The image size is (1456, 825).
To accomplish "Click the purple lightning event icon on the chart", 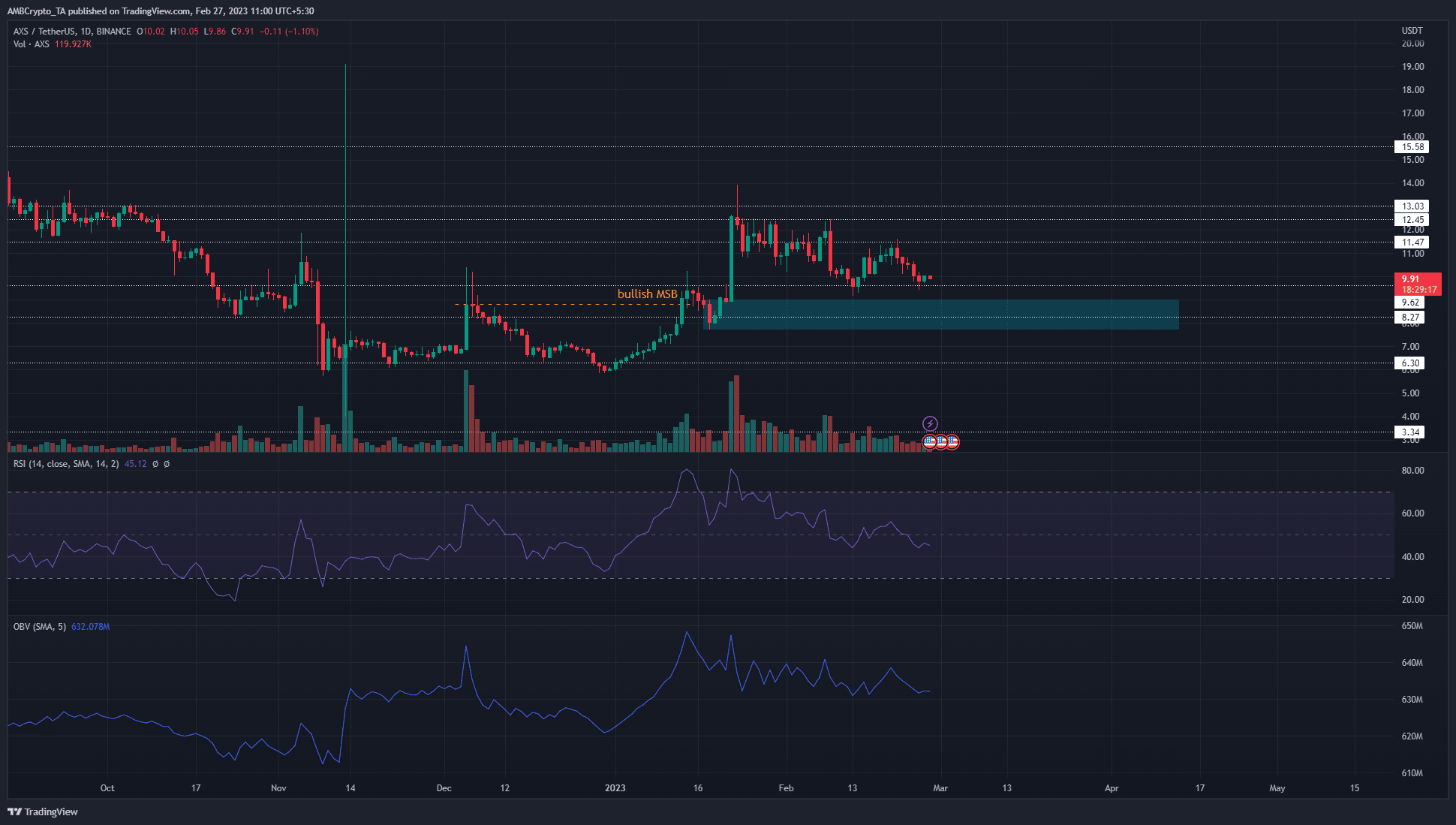I will [930, 423].
